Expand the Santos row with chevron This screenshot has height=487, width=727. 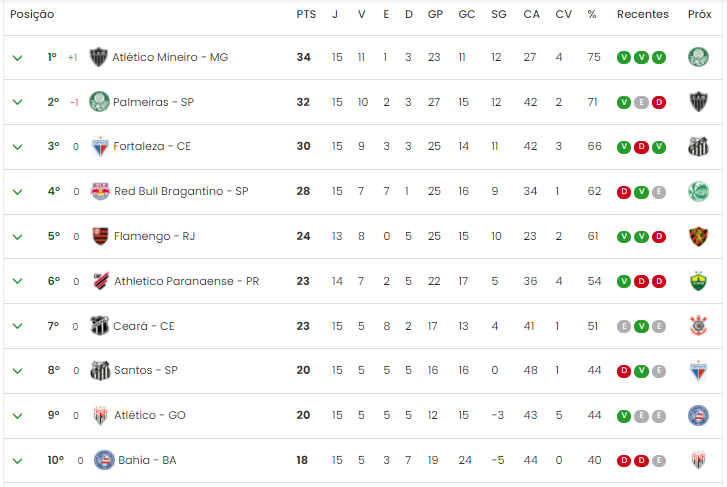tap(17, 371)
